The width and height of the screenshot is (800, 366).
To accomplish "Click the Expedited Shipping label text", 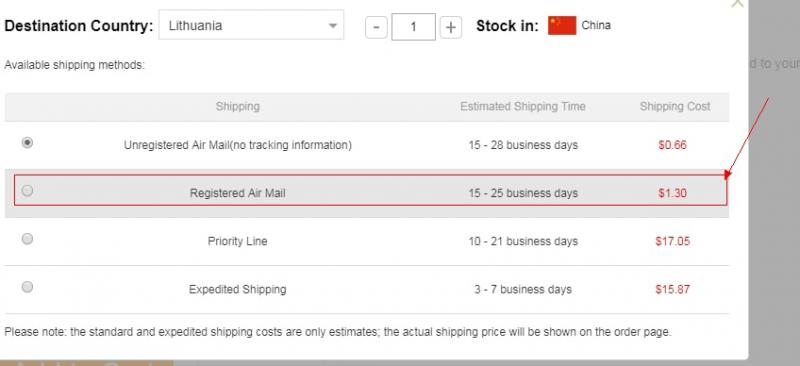I will 237,289.
